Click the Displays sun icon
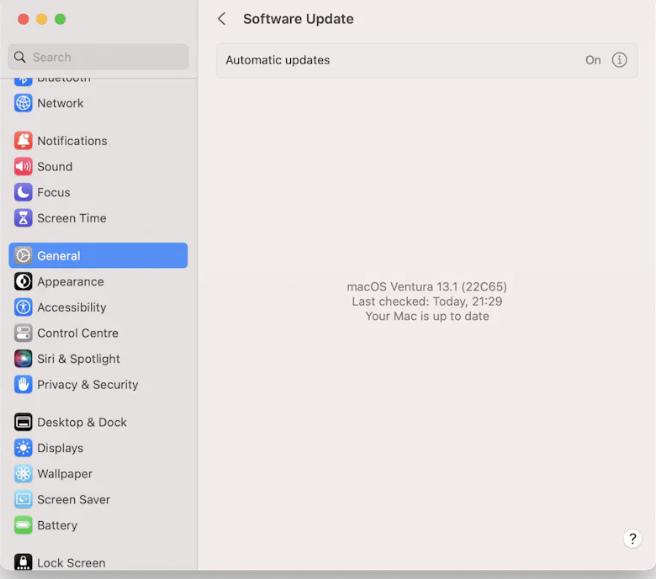The width and height of the screenshot is (656, 579). pos(23,448)
